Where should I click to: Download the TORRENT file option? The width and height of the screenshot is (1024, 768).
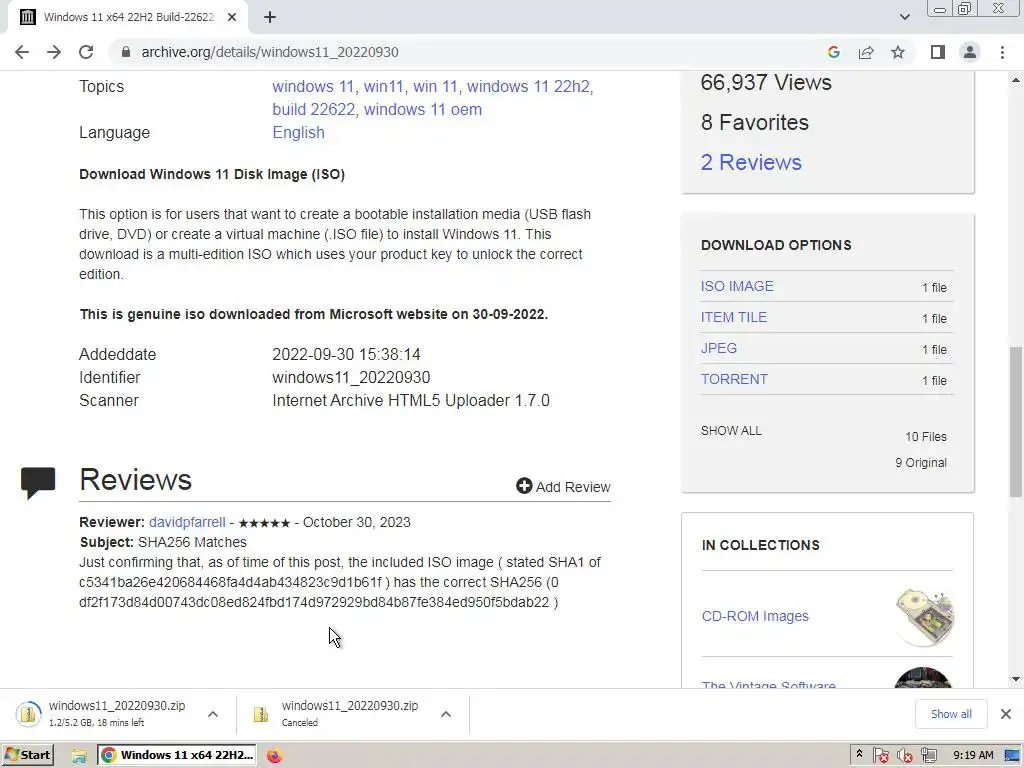734,379
